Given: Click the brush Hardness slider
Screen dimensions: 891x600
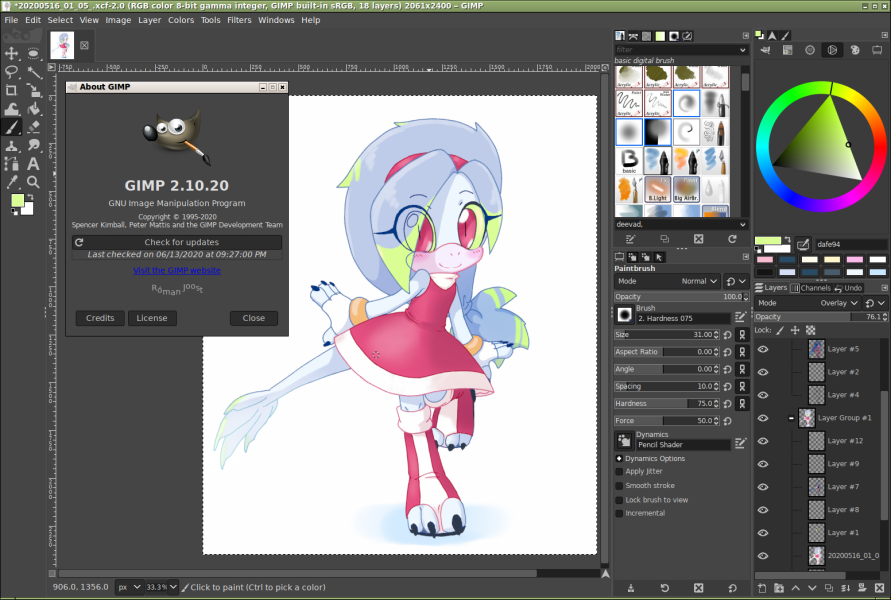Looking at the screenshot, I should point(667,403).
